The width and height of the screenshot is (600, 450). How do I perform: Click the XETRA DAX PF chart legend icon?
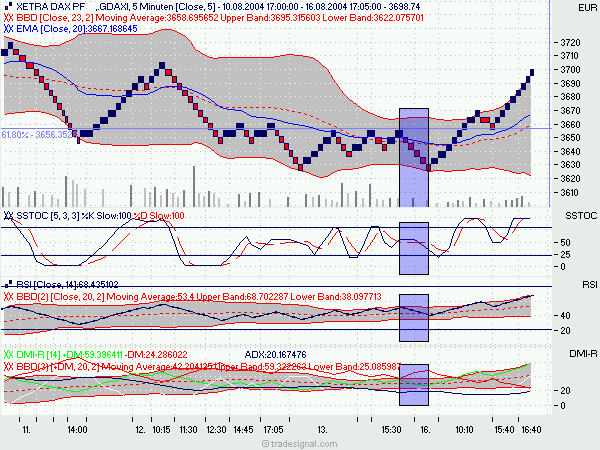(8, 7)
